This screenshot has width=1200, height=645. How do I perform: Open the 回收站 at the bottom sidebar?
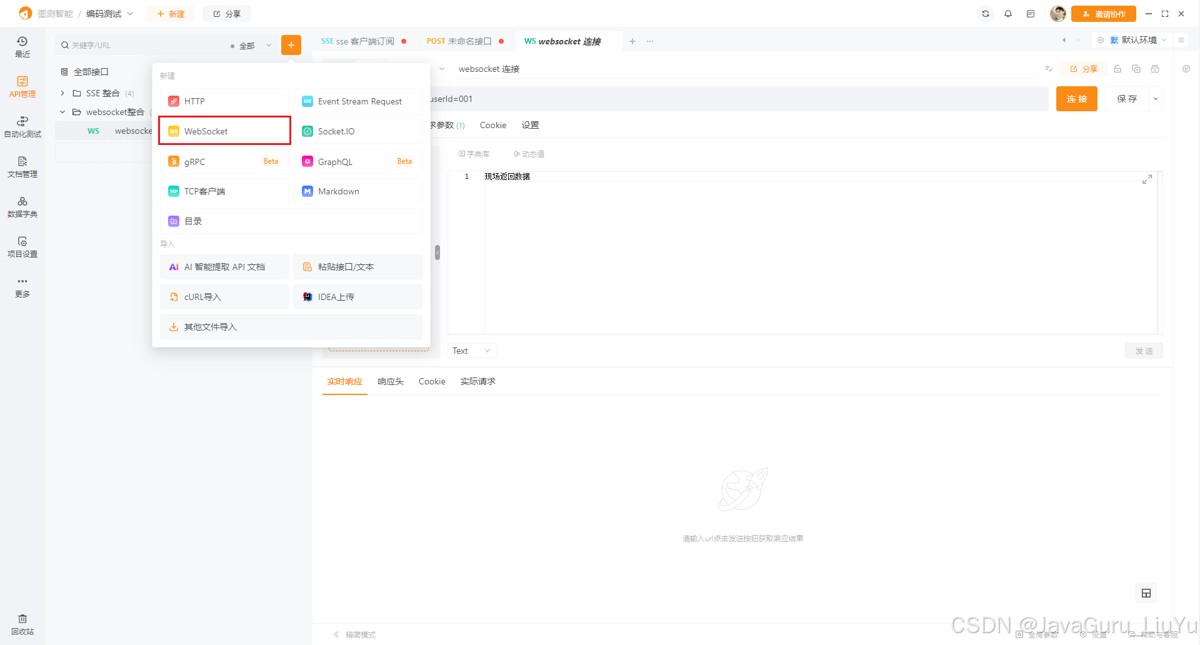(21, 622)
